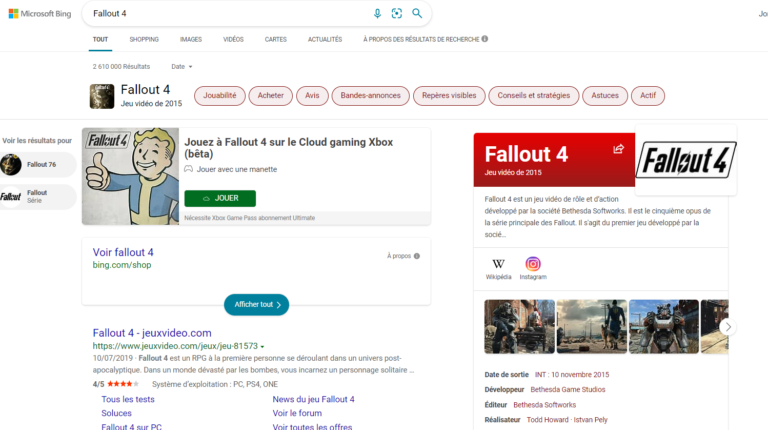Select the Bandes-annonces filter chip
The width and height of the screenshot is (768, 430).
(370, 96)
